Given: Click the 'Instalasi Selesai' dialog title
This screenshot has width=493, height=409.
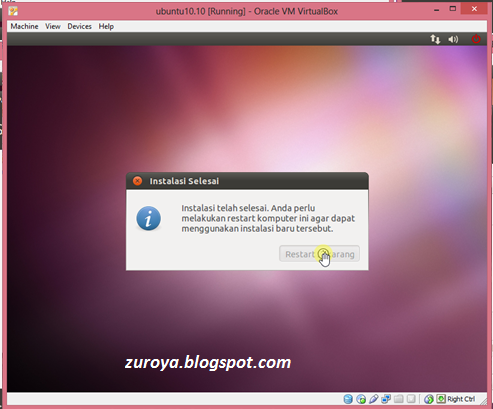Looking at the screenshot, I should (184, 181).
